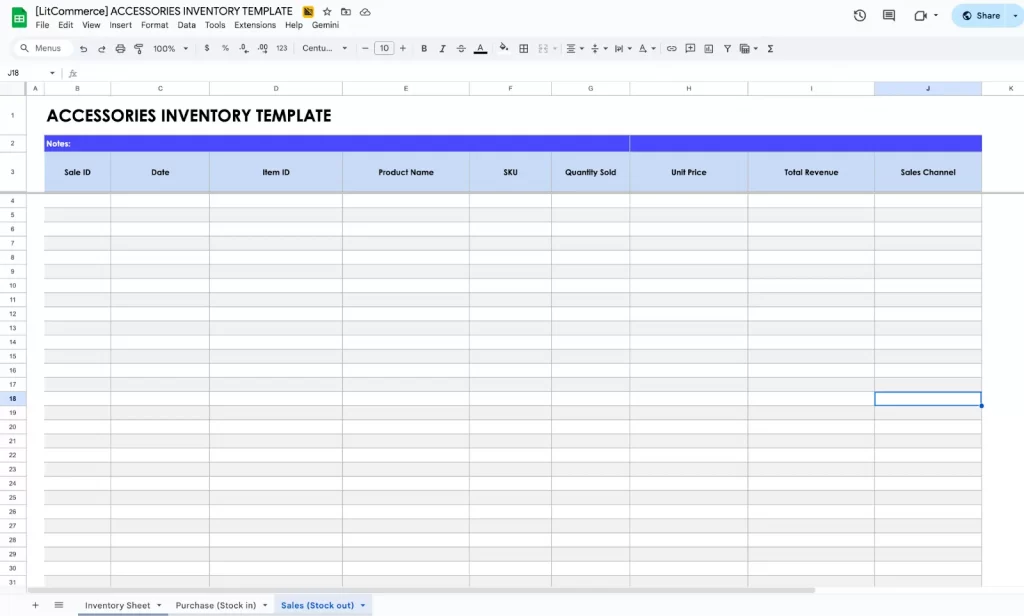Image resolution: width=1024 pixels, height=616 pixels.
Task: Create a filter with the funnel icon
Action: click(x=726, y=48)
